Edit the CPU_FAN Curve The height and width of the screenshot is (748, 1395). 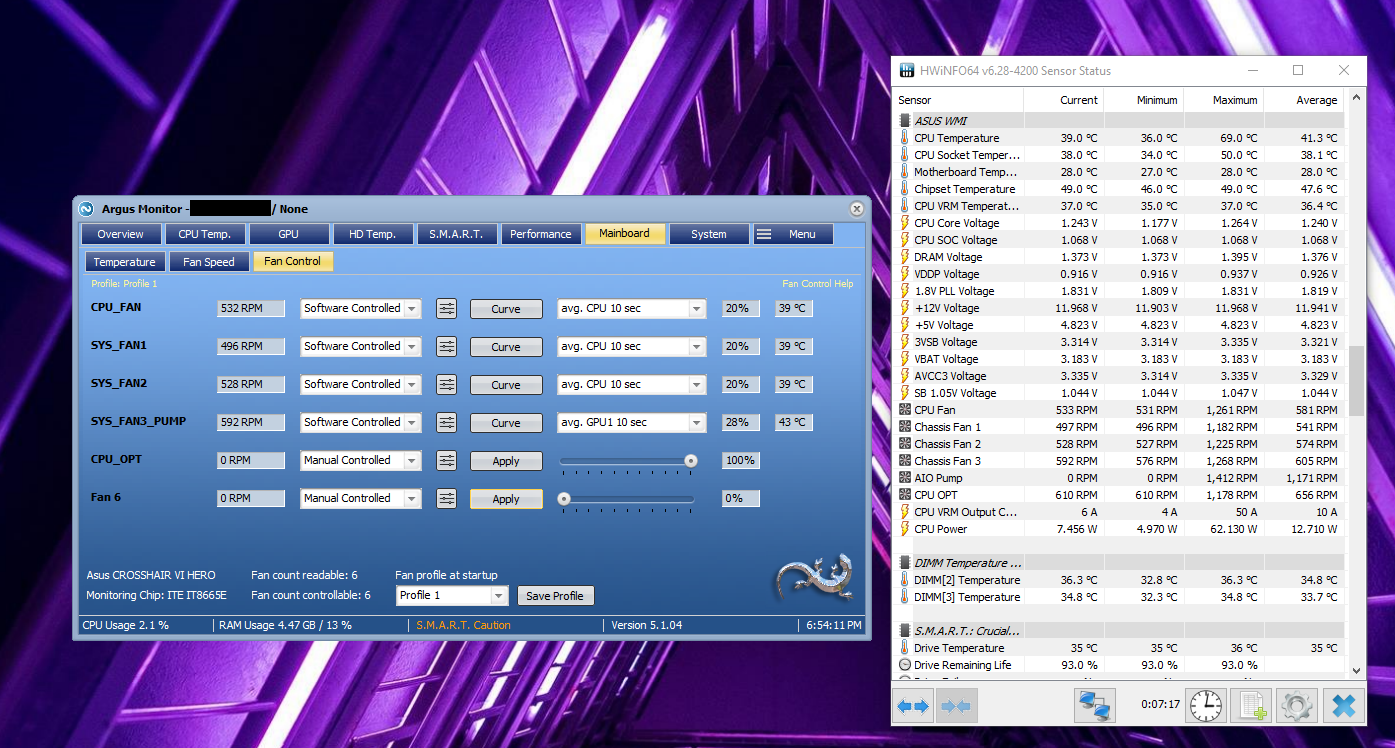click(506, 309)
